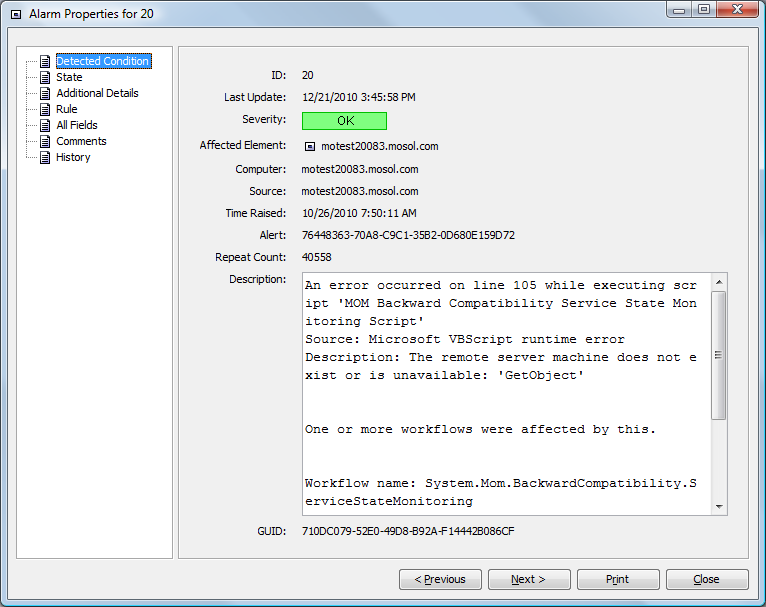Click the Description scrollbar thumb
The height and width of the screenshot is (607, 766).
719,356
